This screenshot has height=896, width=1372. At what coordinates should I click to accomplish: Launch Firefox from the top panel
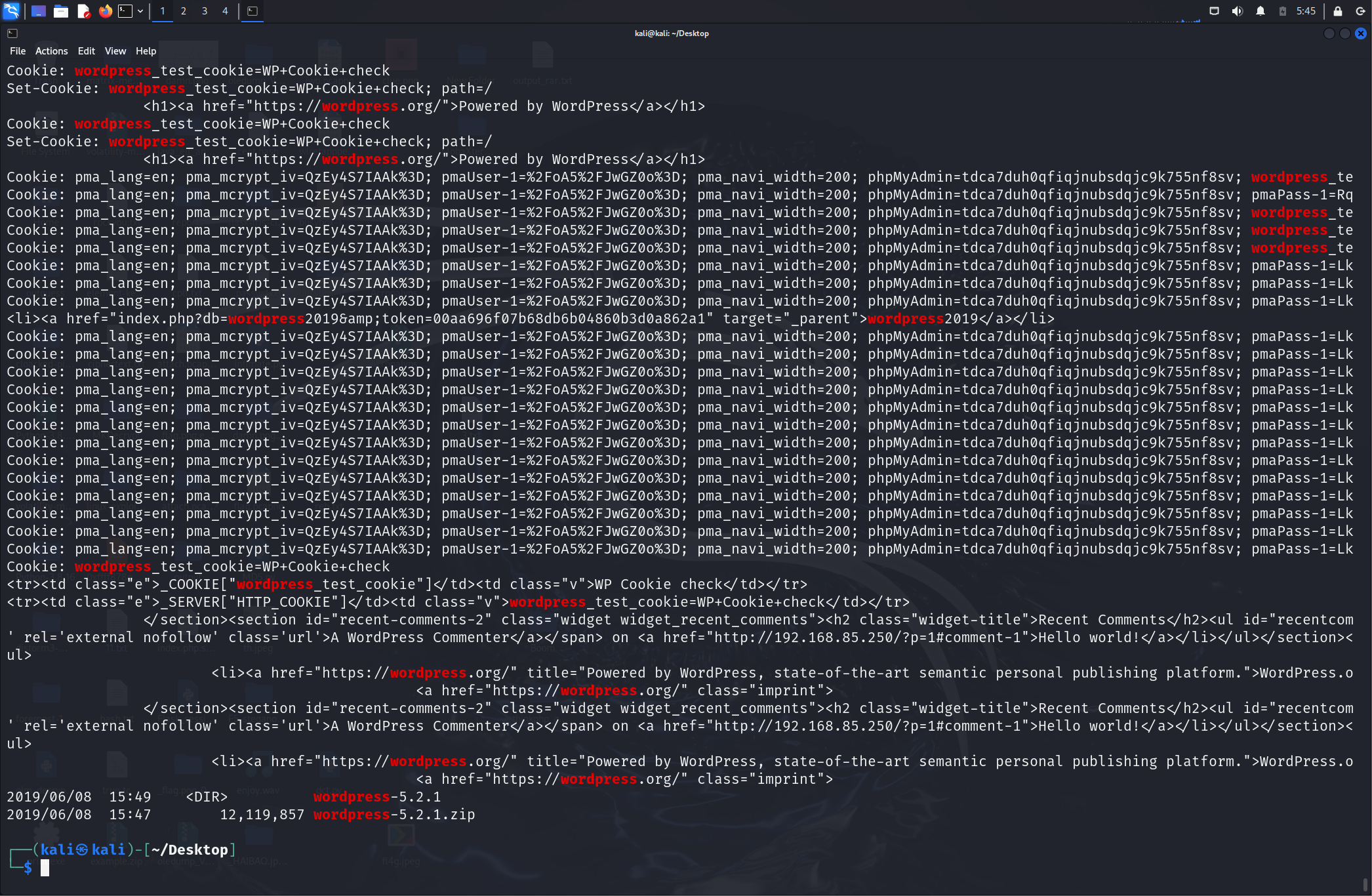pyautogui.click(x=105, y=10)
